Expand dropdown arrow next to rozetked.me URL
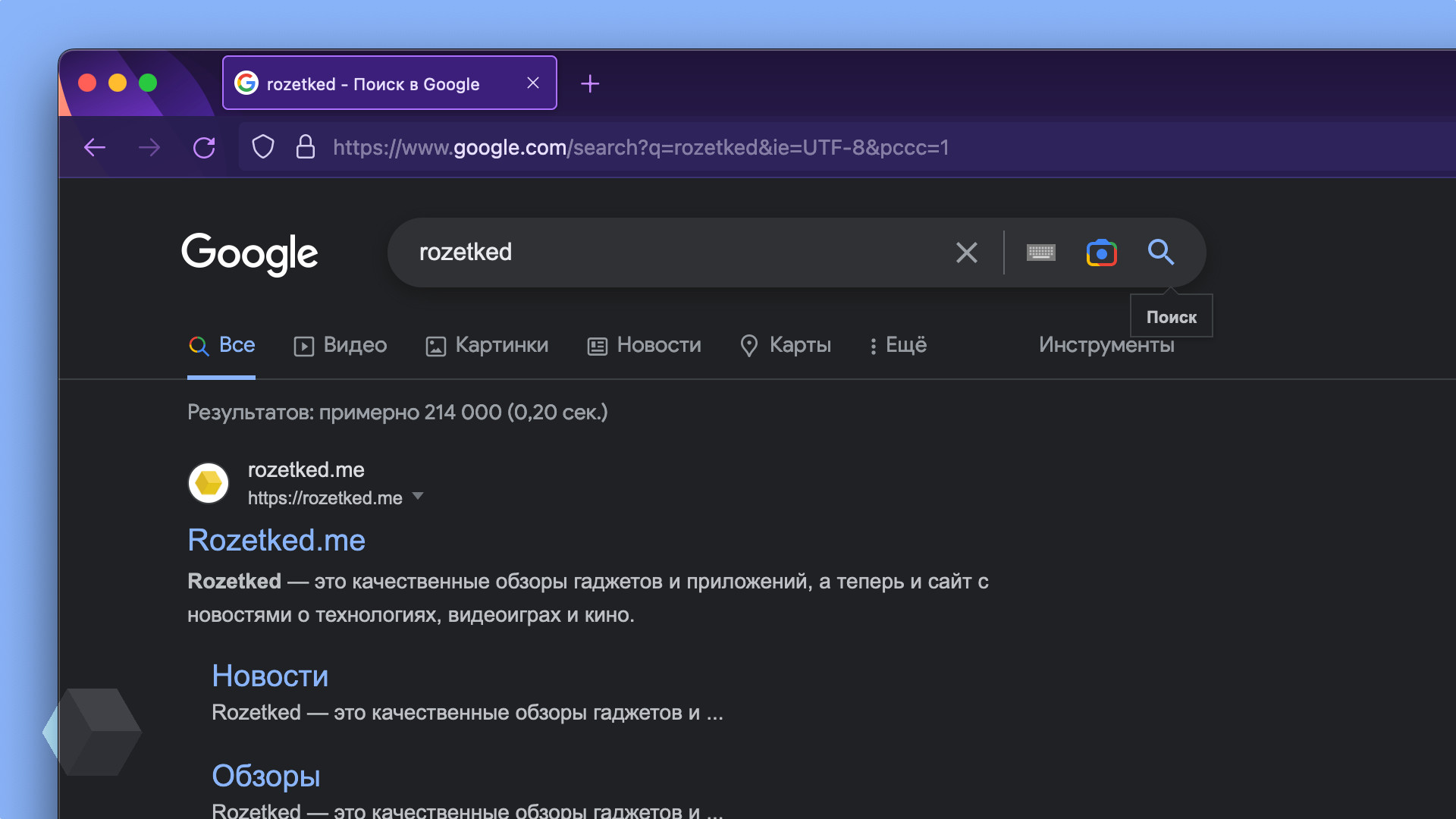1456x819 pixels. [x=418, y=497]
